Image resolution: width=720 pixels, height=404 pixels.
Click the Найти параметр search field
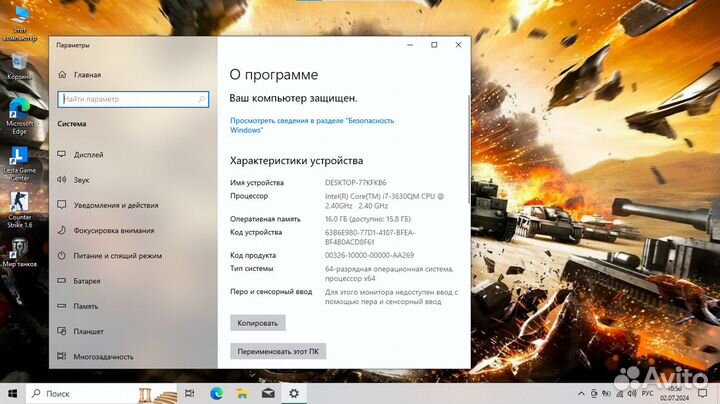tap(133, 99)
